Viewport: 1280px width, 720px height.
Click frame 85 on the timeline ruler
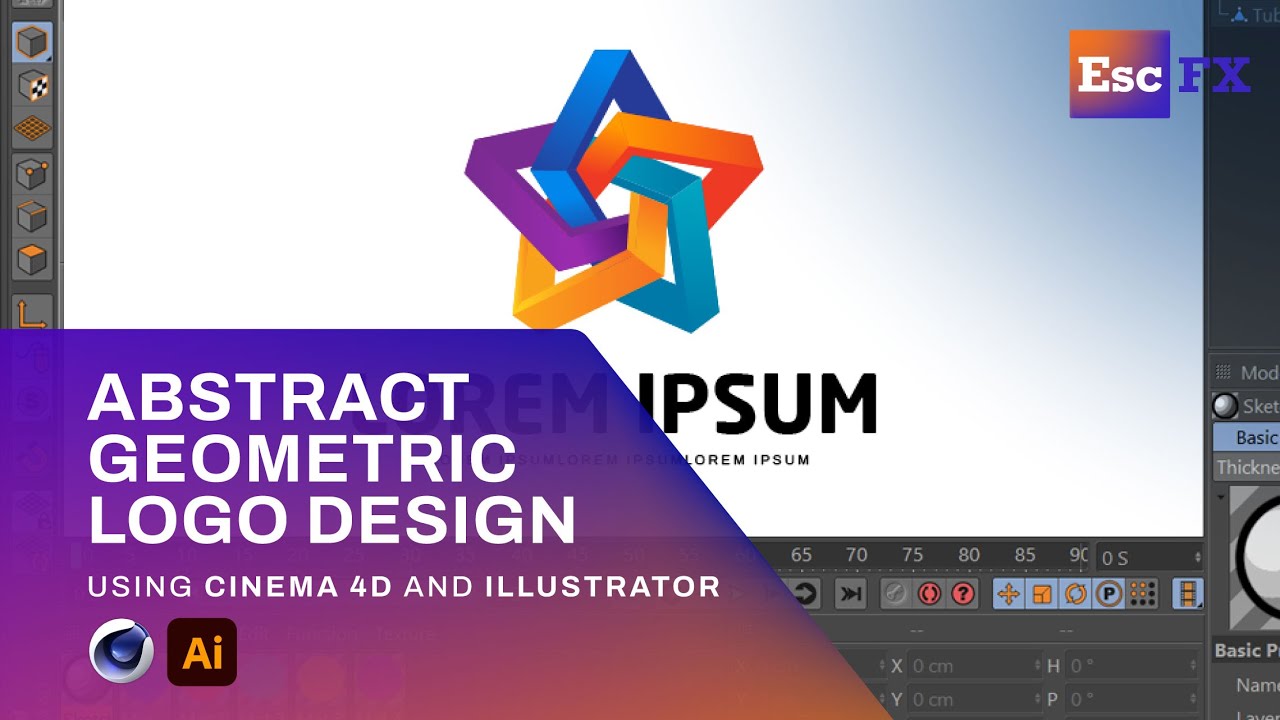pos(1025,555)
